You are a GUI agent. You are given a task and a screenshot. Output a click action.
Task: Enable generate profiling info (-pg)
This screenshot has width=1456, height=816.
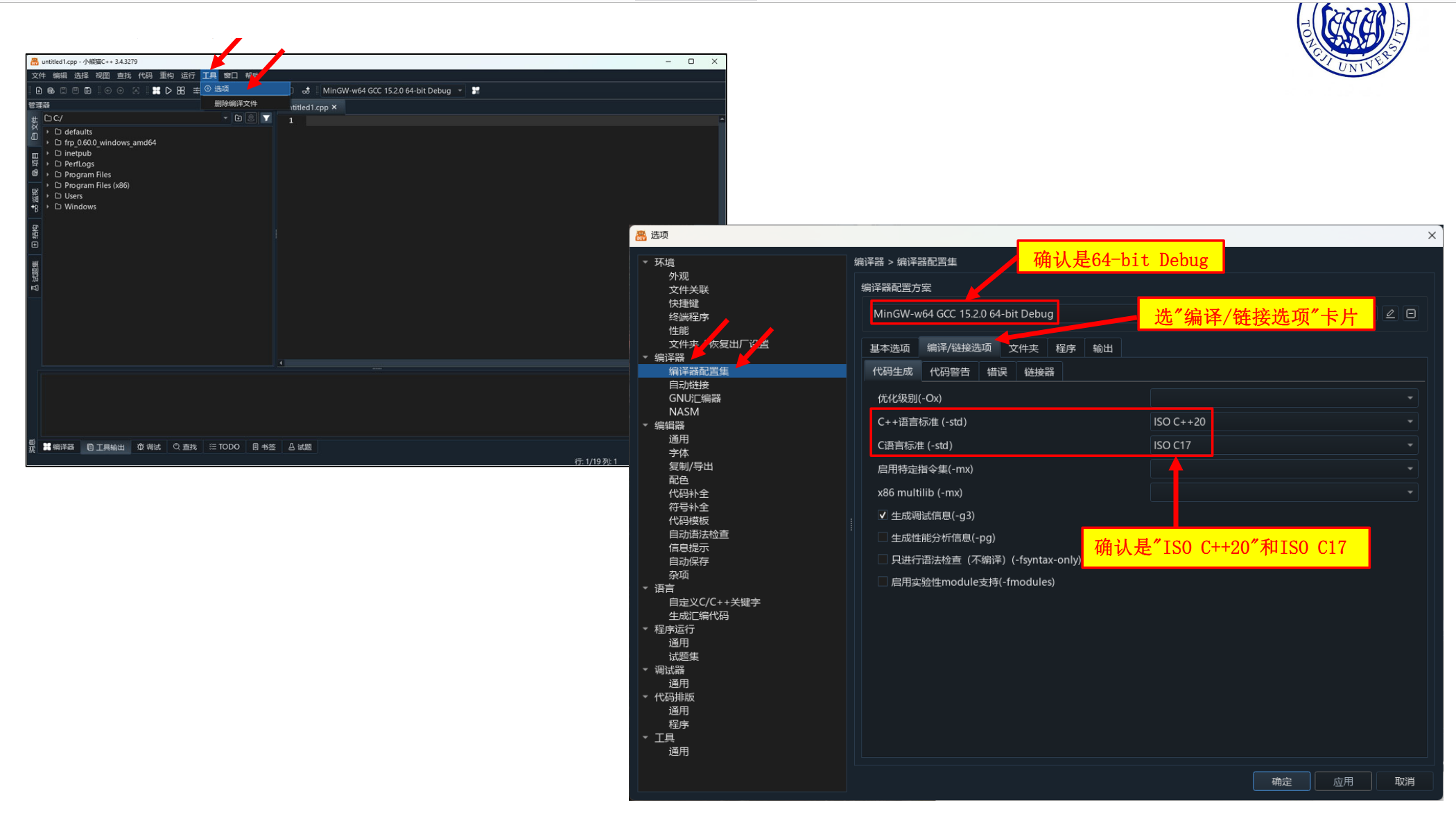pyautogui.click(x=883, y=537)
